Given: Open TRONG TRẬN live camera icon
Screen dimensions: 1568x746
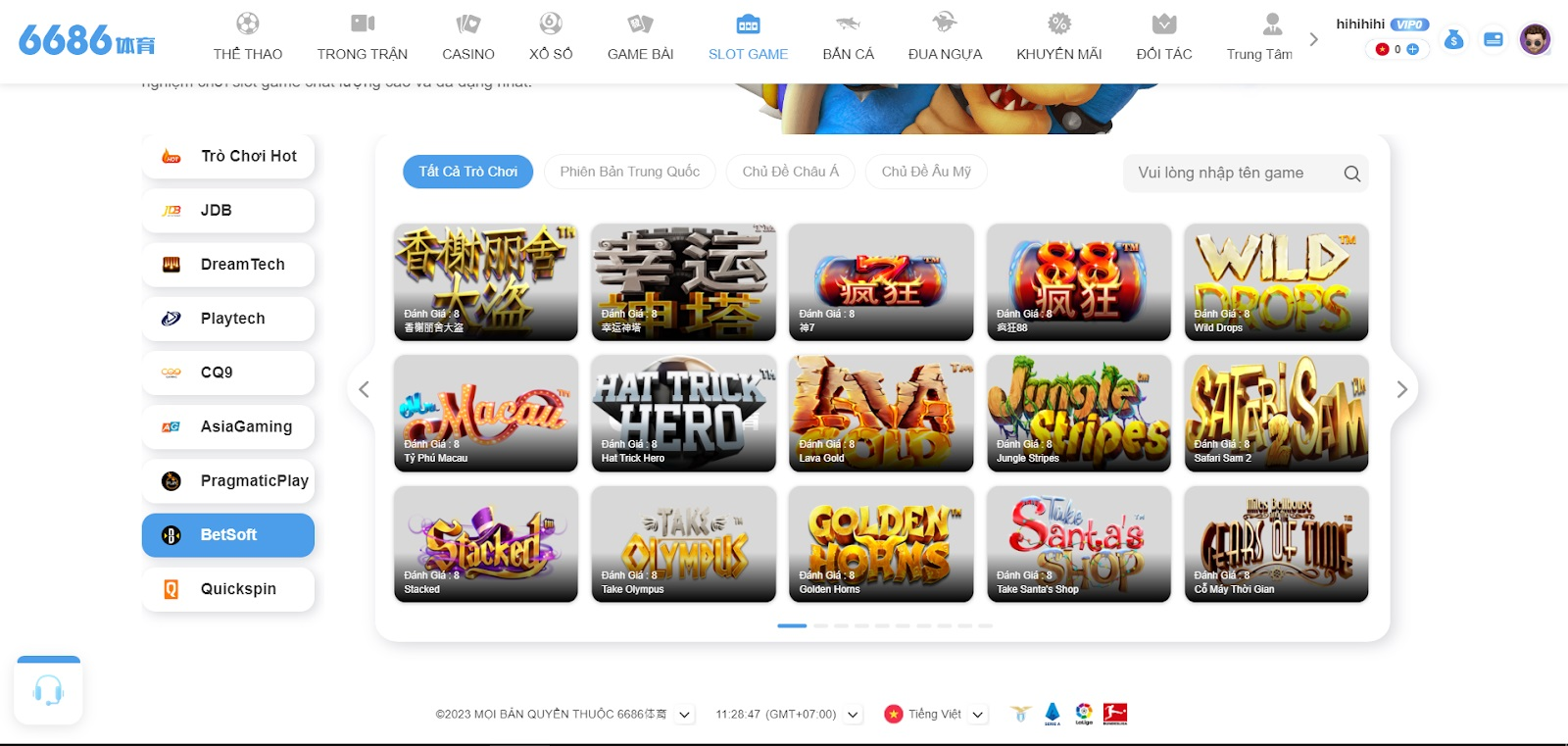Looking at the screenshot, I should coord(363,24).
